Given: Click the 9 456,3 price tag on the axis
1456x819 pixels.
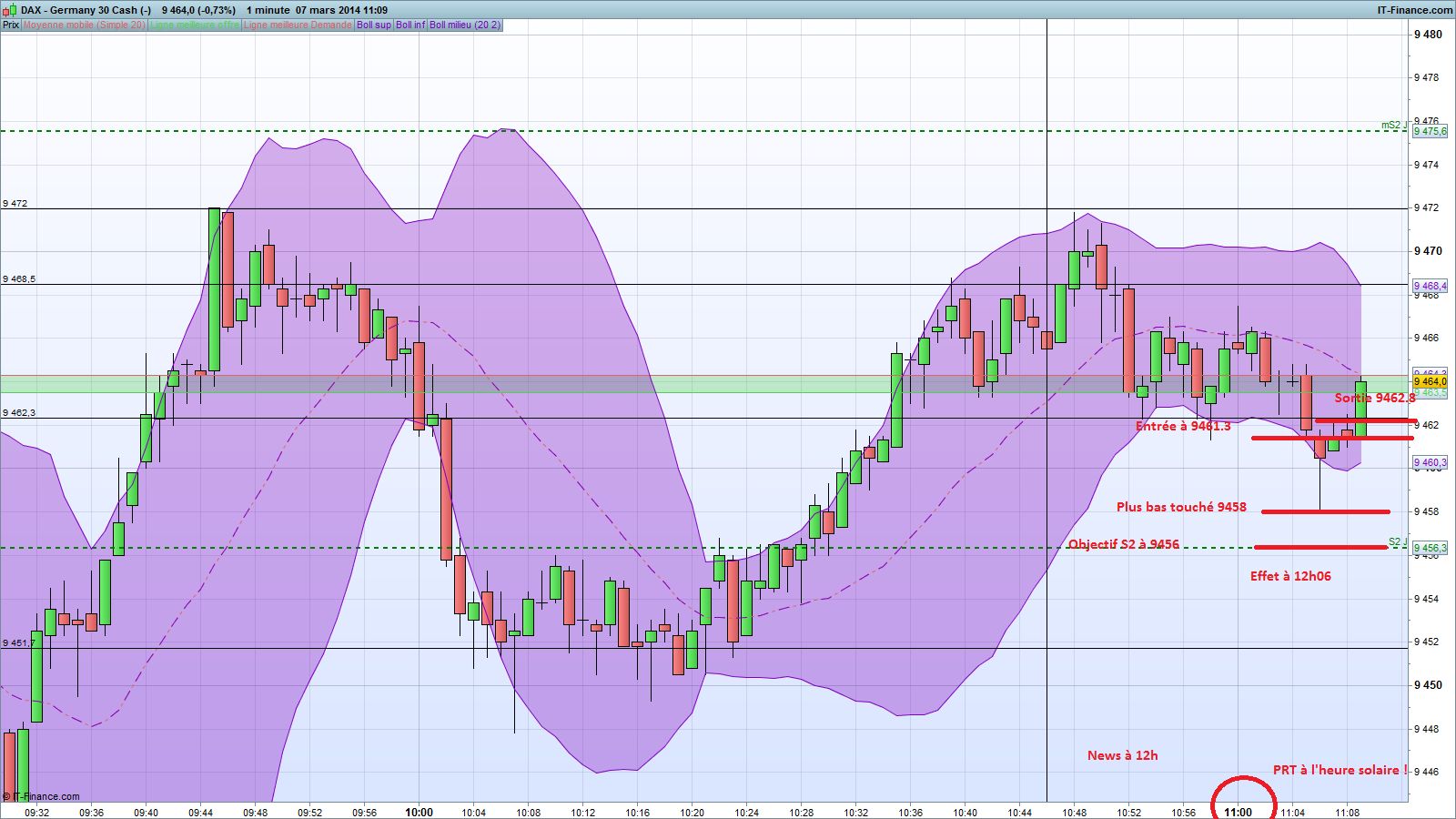Looking at the screenshot, I should (1430, 549).
